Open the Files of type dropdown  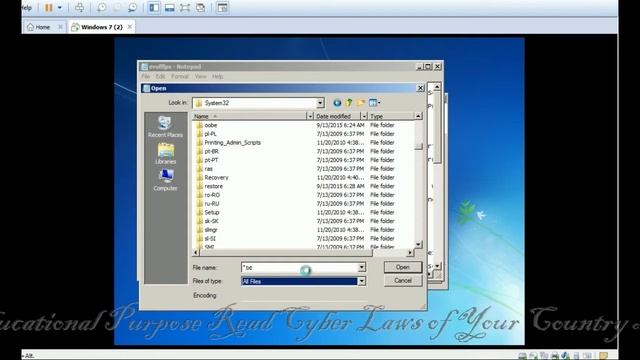pyautogui.click(x=362, y=281)
